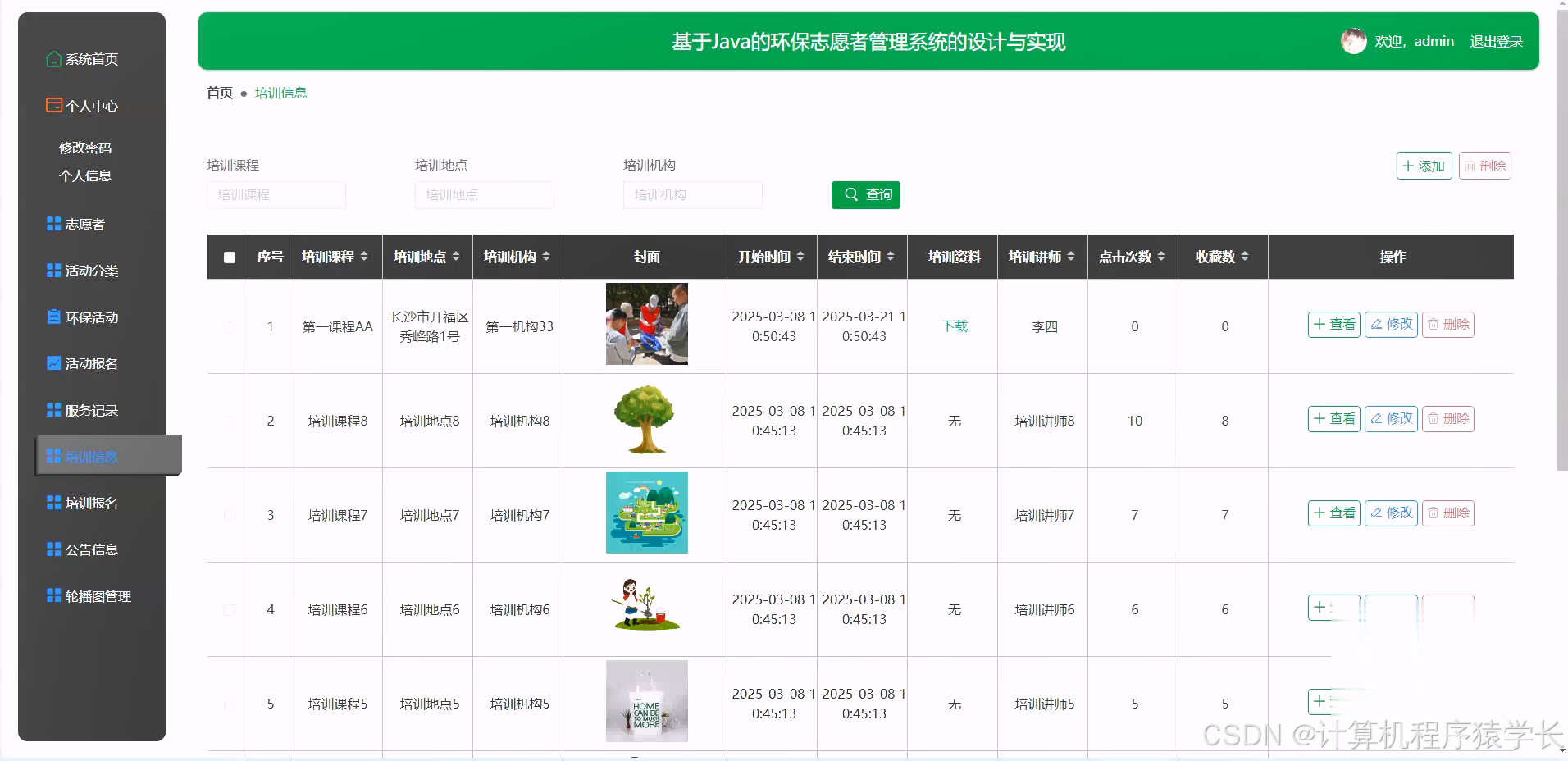Select the 系统首页 home icon
This screenshot has width=1568, height=761.
click(x=52, y=58)
